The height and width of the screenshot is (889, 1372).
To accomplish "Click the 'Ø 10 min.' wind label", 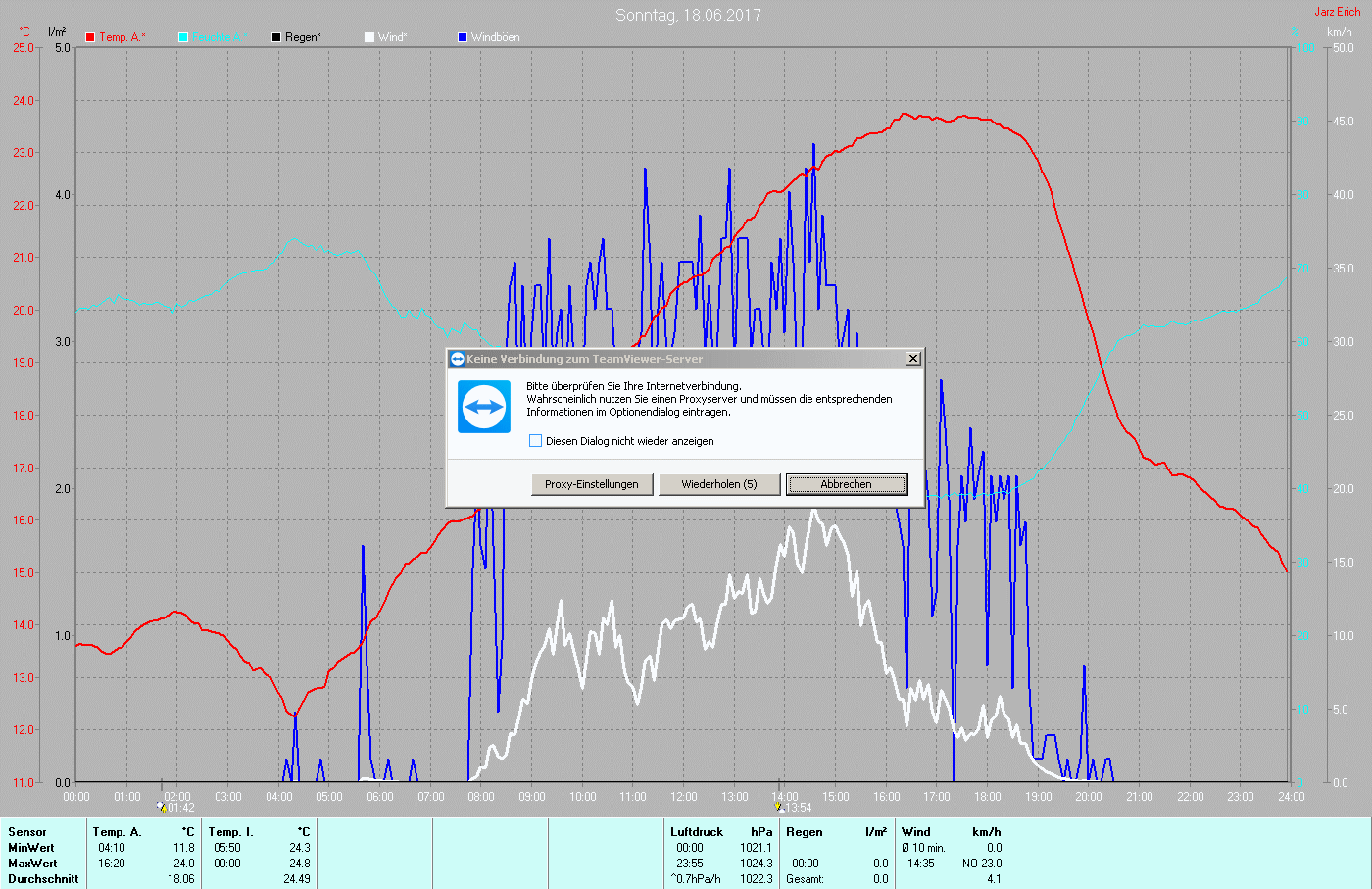I will pyautogui.click(x=924, y=848).
